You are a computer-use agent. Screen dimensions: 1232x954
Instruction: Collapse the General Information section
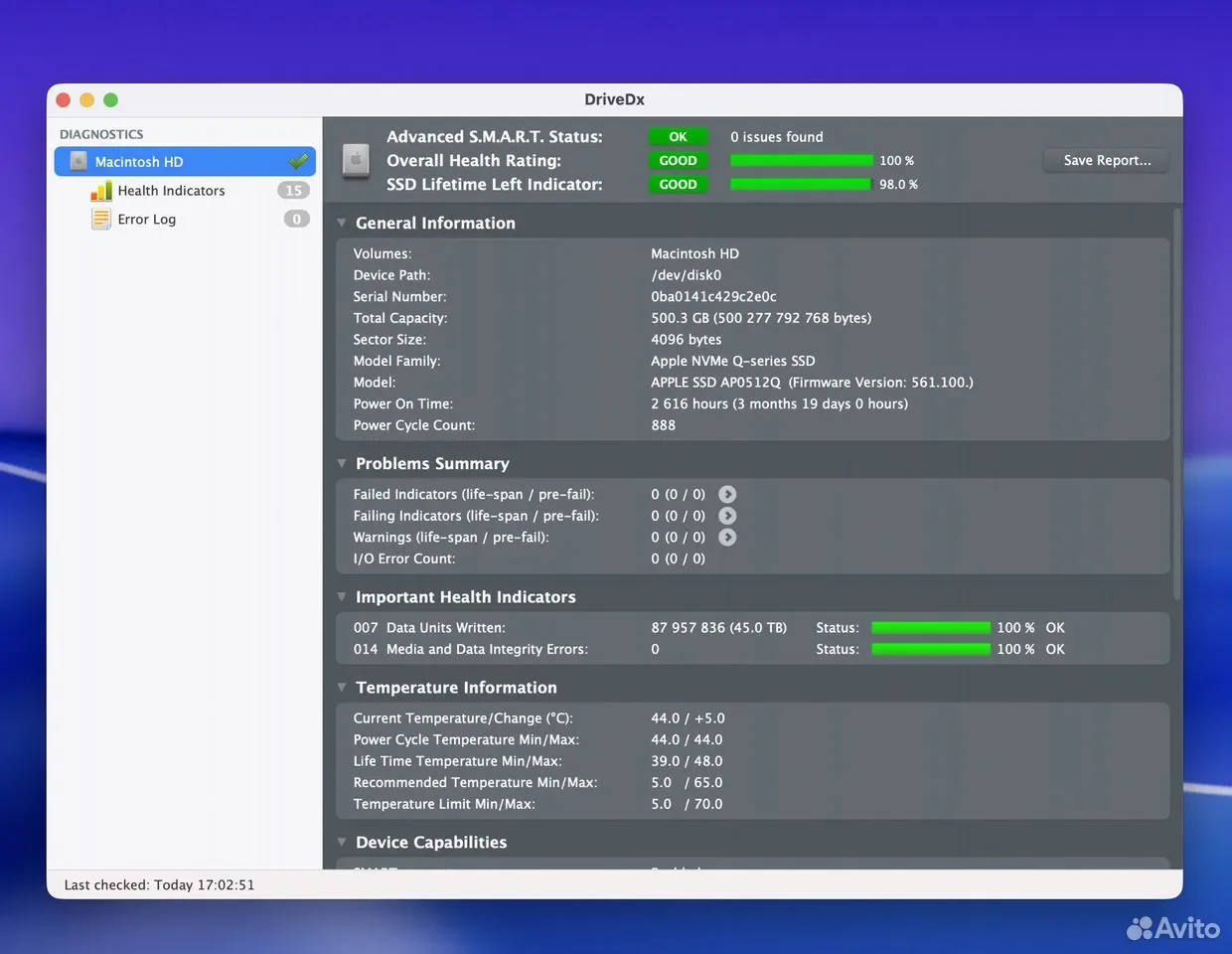pos(342,223)
